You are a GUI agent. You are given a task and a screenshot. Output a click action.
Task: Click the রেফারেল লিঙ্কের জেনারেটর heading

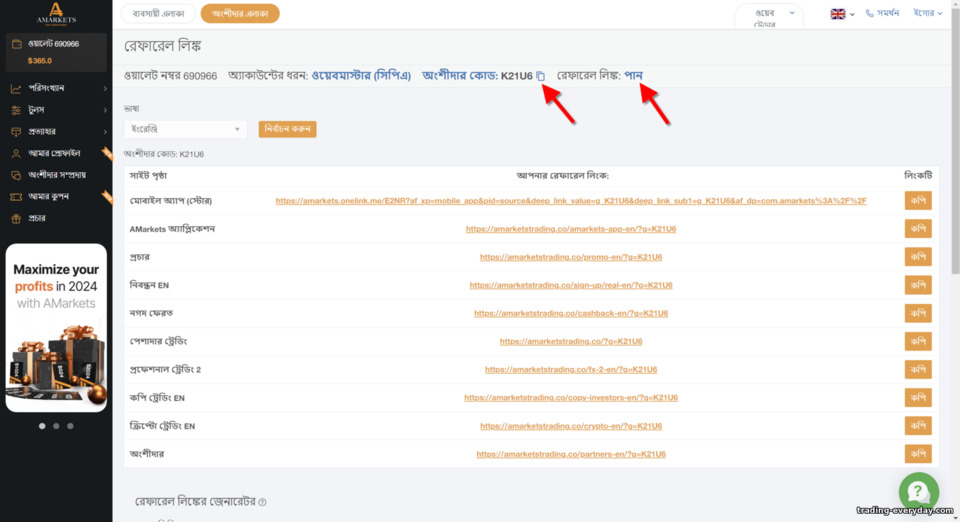point(195,502)
